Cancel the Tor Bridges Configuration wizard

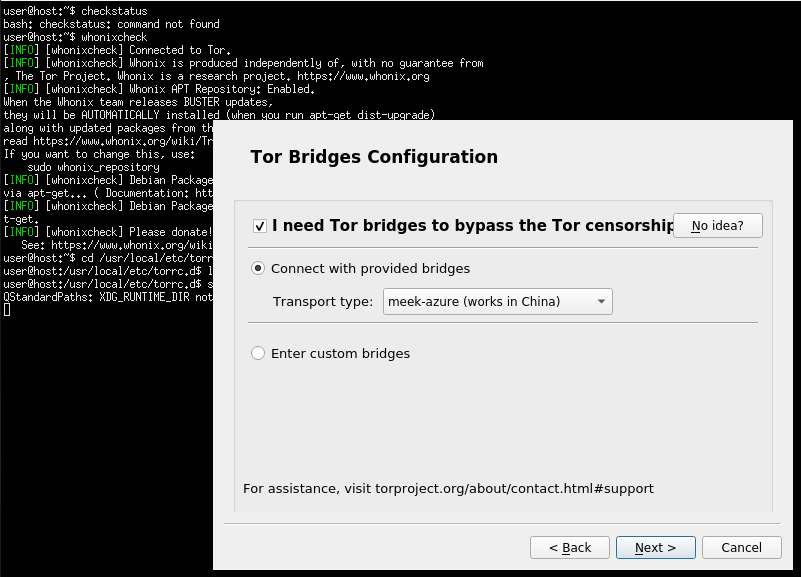click(x=741, y=547)
